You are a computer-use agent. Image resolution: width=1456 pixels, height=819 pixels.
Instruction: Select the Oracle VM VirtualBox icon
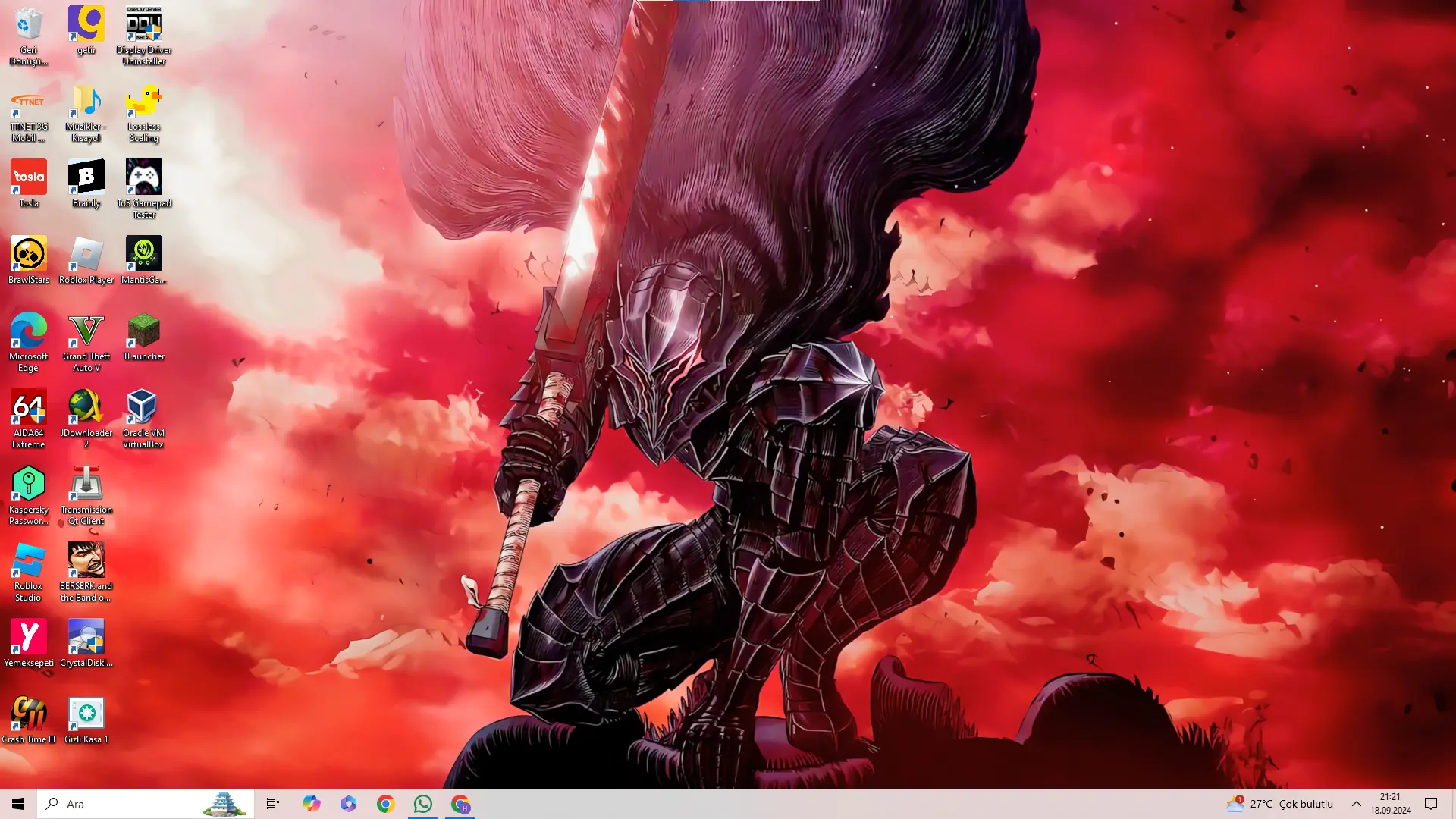(x=144, y=419)
